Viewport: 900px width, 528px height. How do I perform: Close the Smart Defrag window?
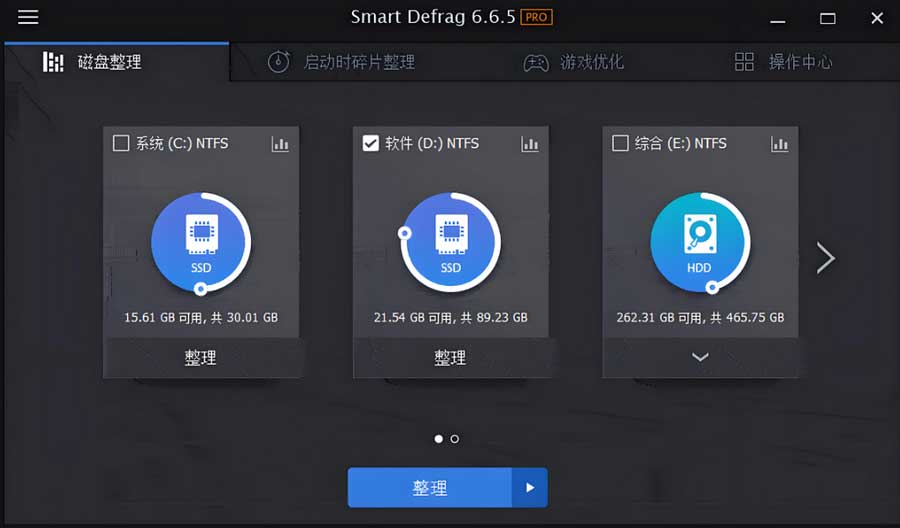(876, 18)
